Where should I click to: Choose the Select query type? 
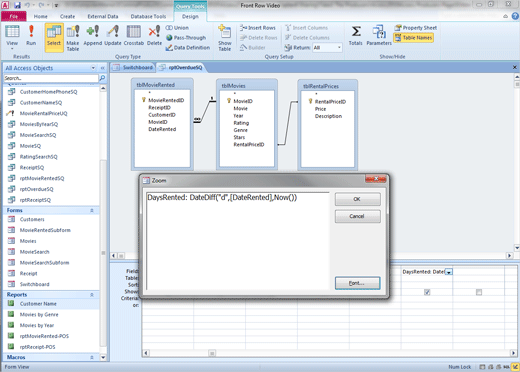54,37
